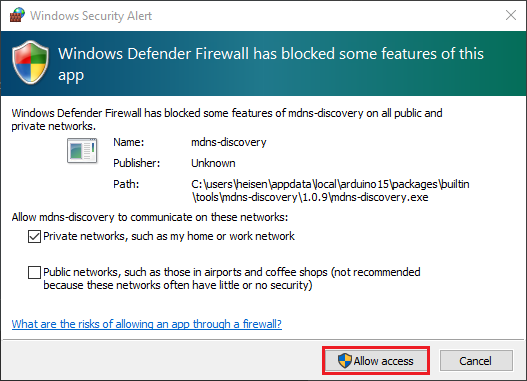Viewport: 527px width, 381px height.
Task: Close the Windows Security Alert window
Action: 511,15
